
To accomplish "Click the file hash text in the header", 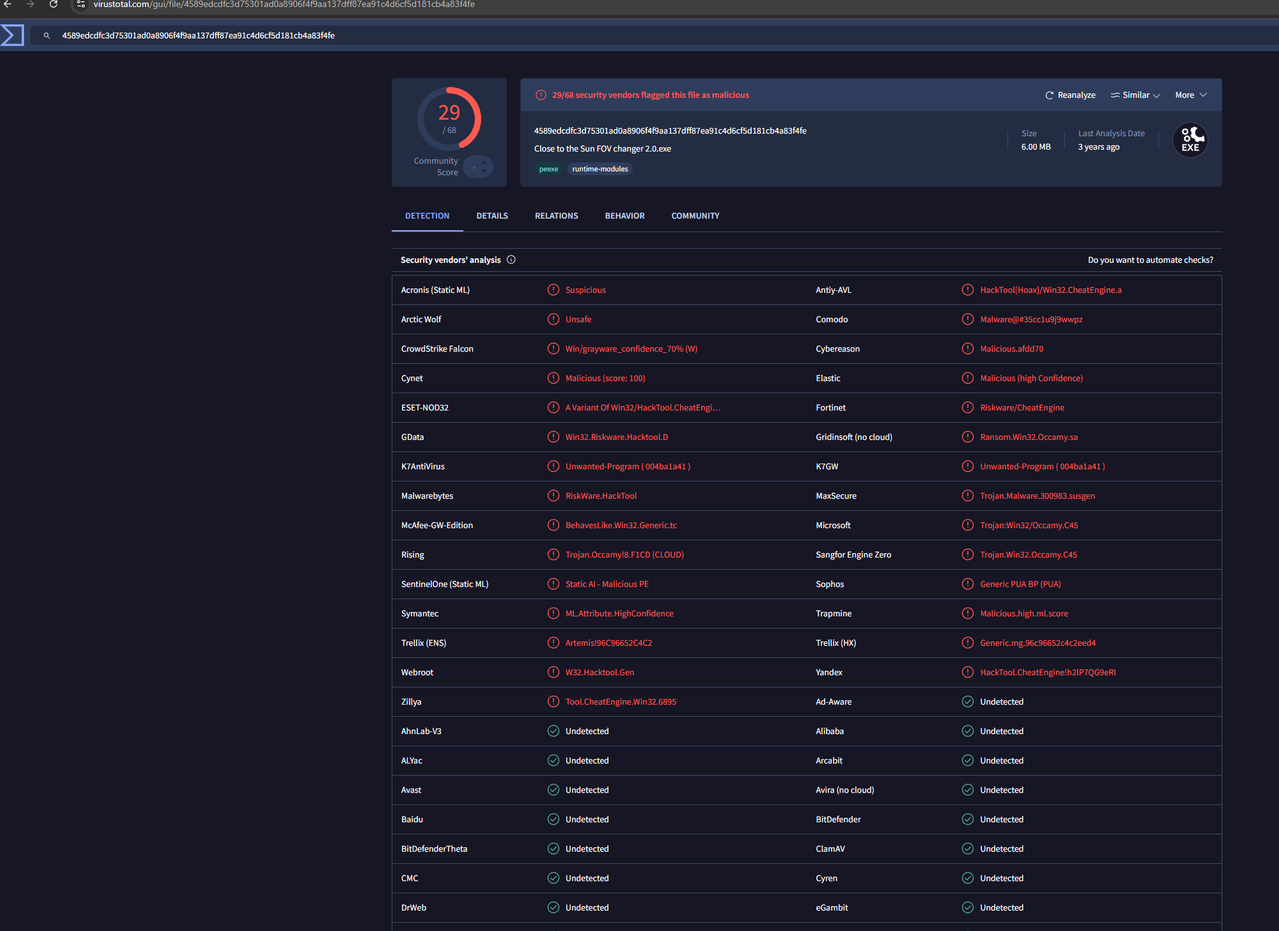I will pos(670,131).
